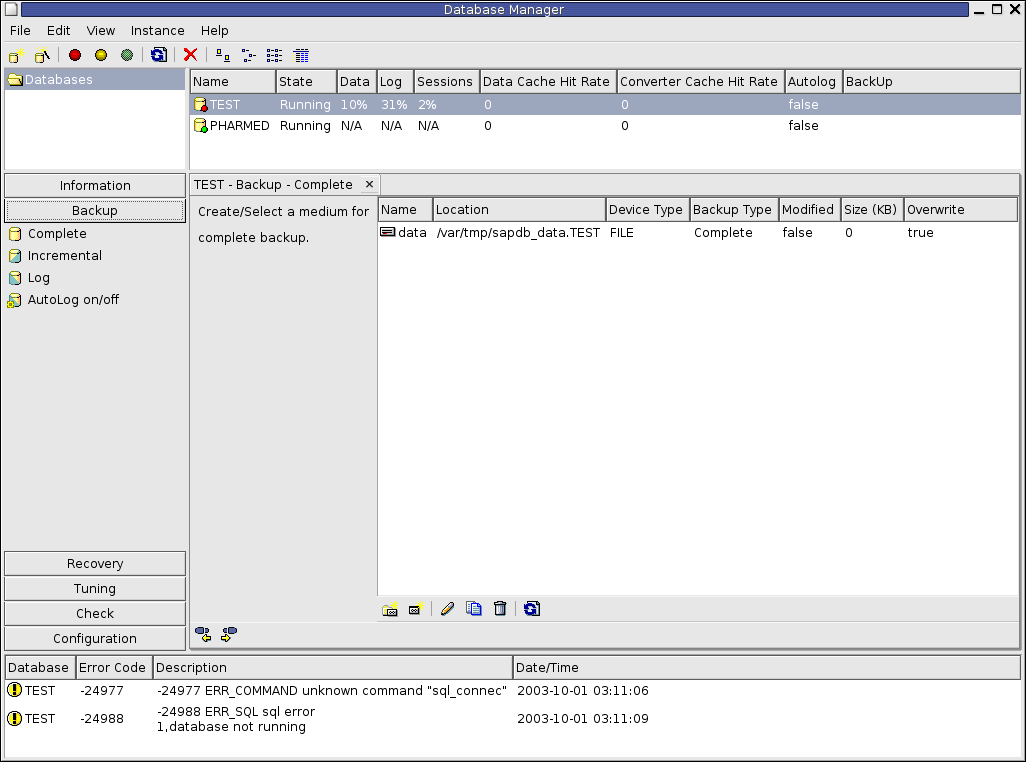Viewport: 1026px width, 762px height.
Task: Click the yellow admin state circle
Action: pyautogui.click(x=101, y=55)
